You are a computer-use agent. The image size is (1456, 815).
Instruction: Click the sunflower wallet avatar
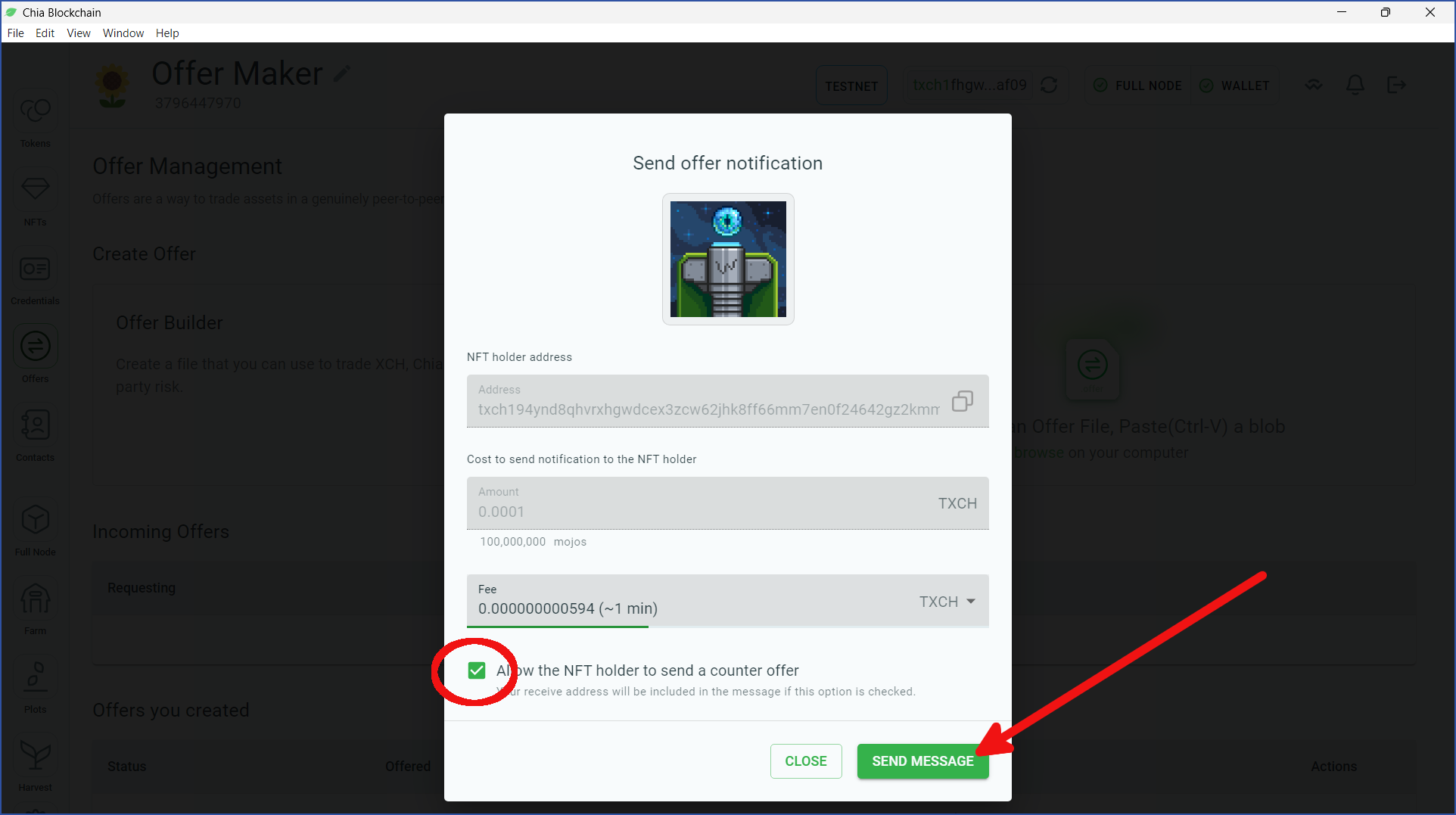tap(113, 86)
